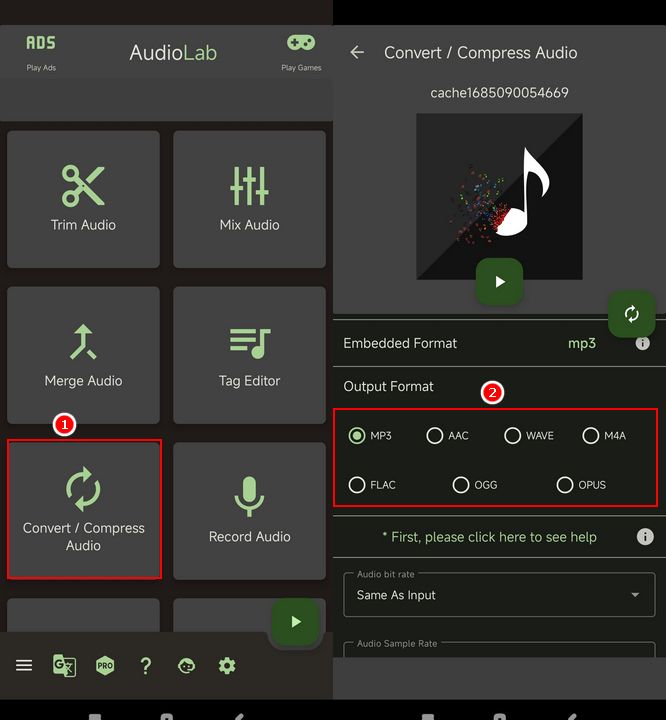Tap the file name cache1685090054669

(499, 93)
